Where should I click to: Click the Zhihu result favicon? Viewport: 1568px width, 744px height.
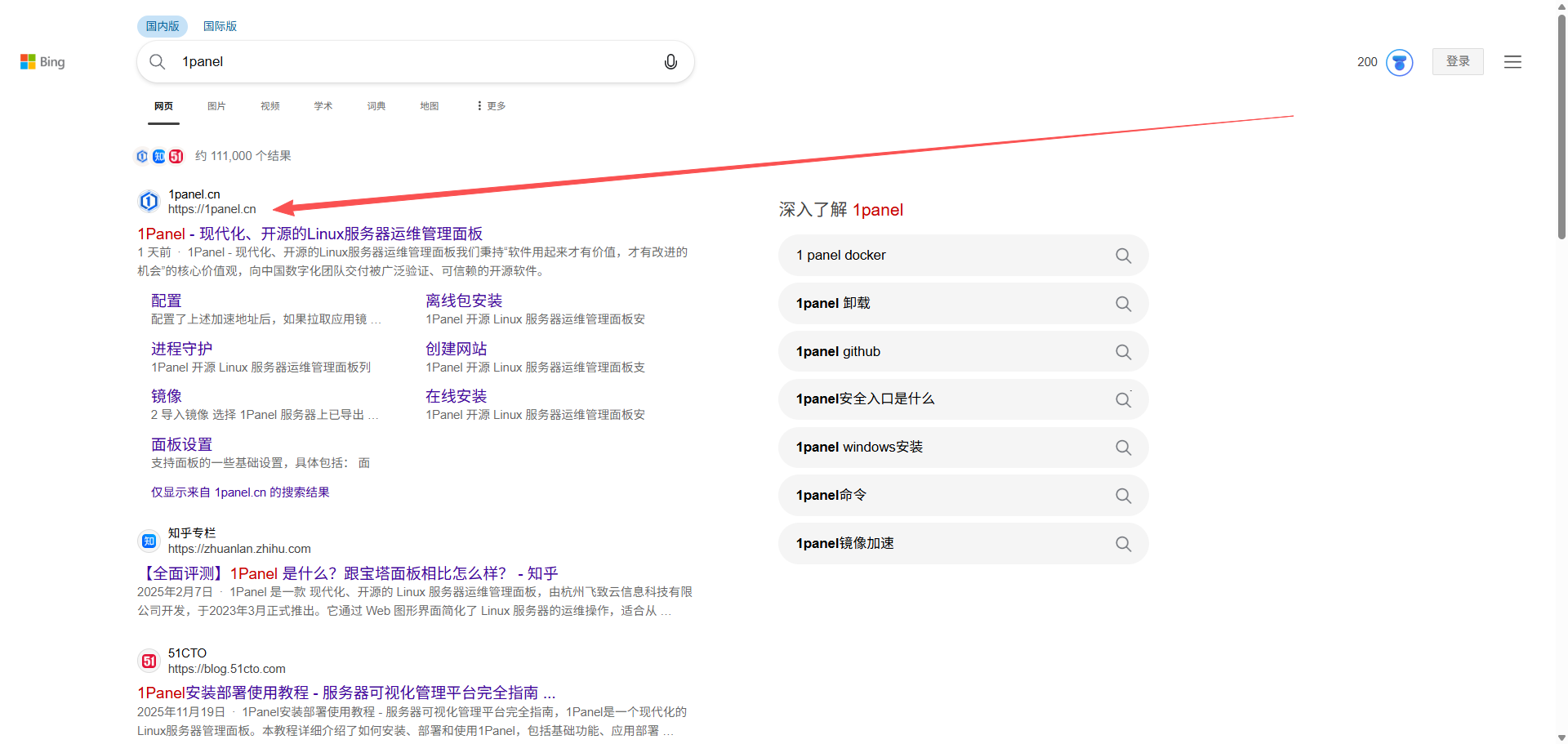[x=149, y=541]
